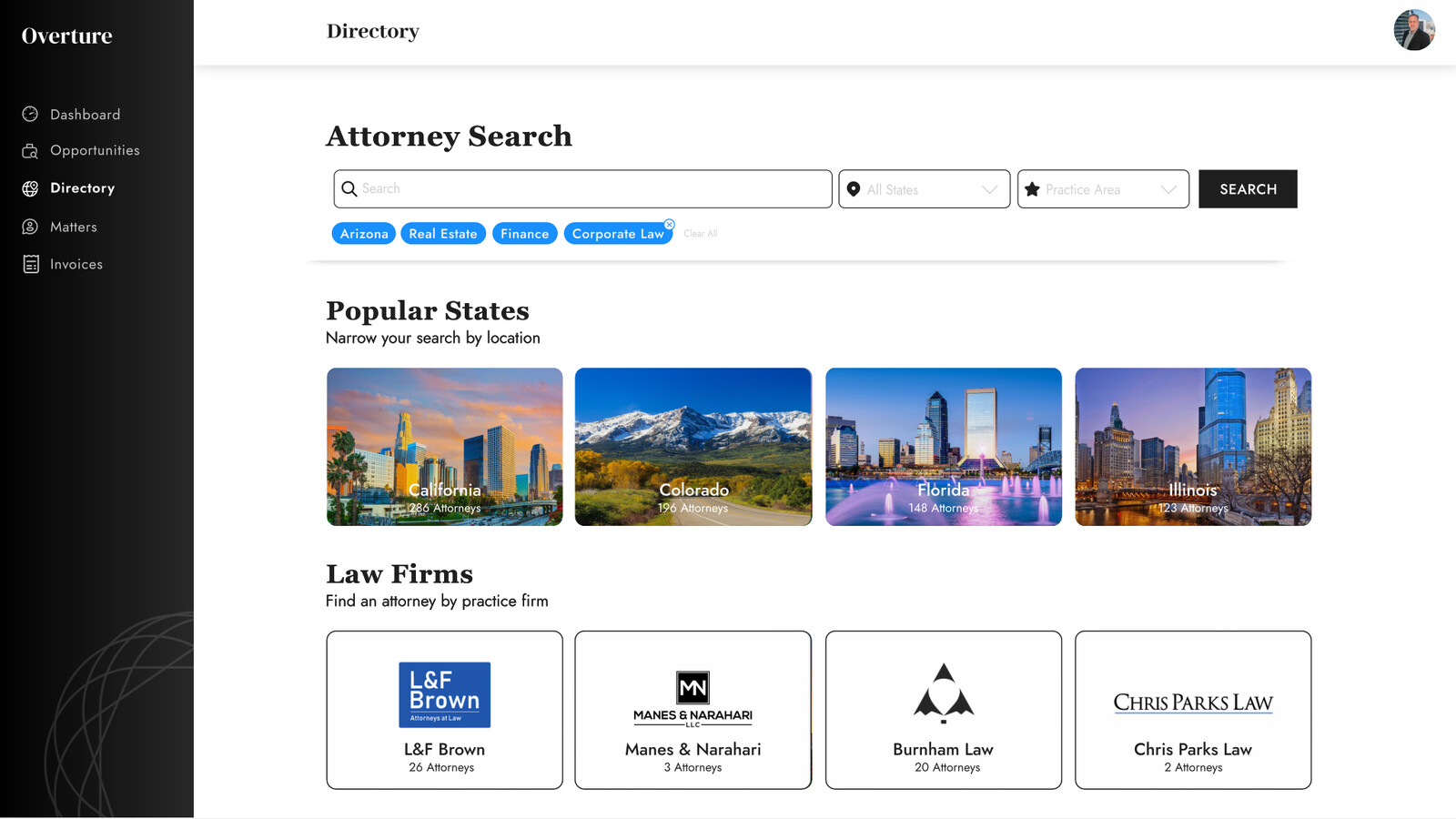Click the Clear All link
The image size is (1456, 819).
tap(701, 234)
